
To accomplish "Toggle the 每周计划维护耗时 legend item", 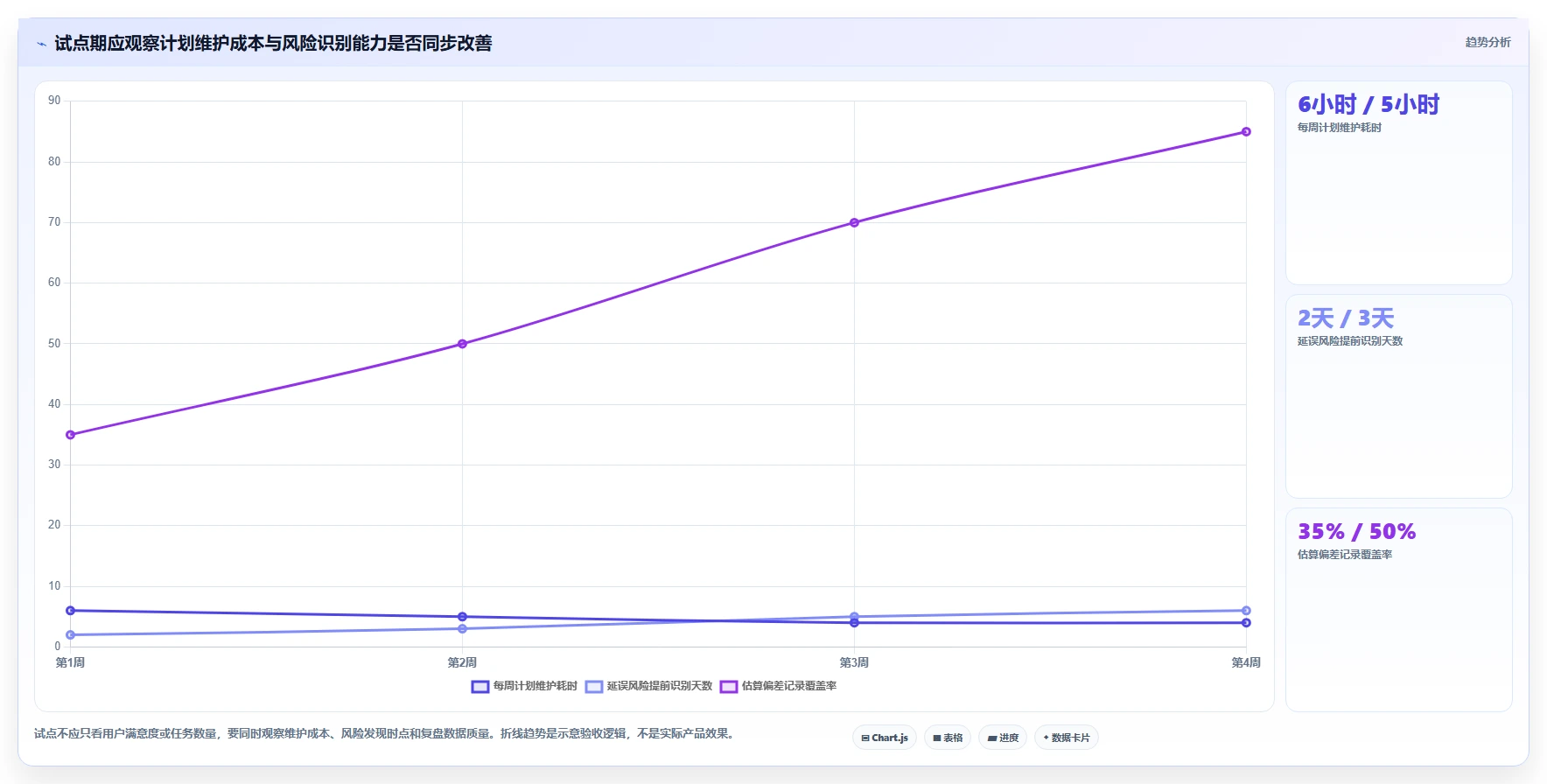I will point(524,686).
